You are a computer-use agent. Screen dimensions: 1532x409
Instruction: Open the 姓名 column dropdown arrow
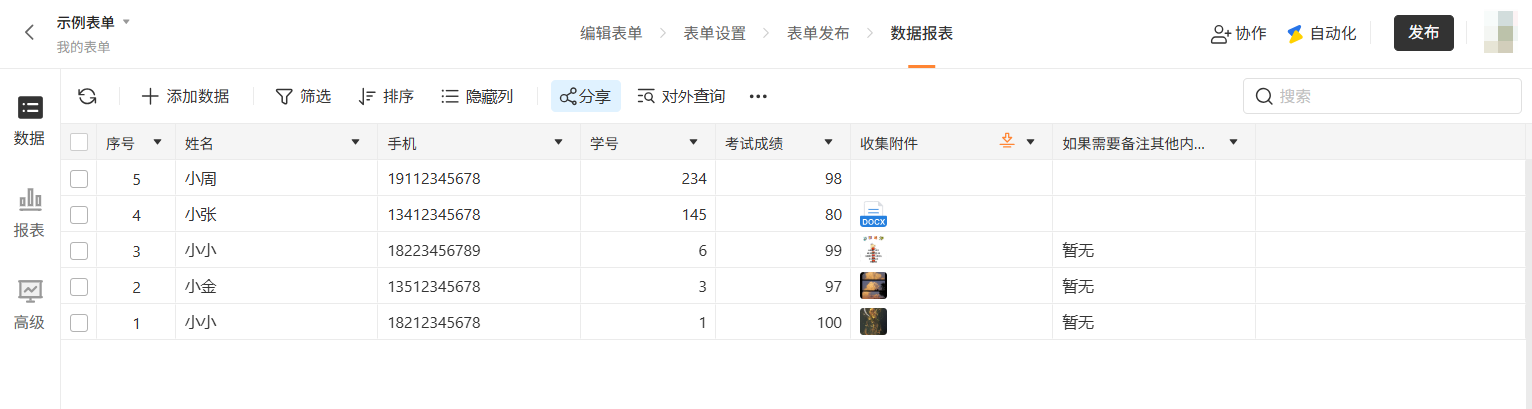click(x=355, y=142)
